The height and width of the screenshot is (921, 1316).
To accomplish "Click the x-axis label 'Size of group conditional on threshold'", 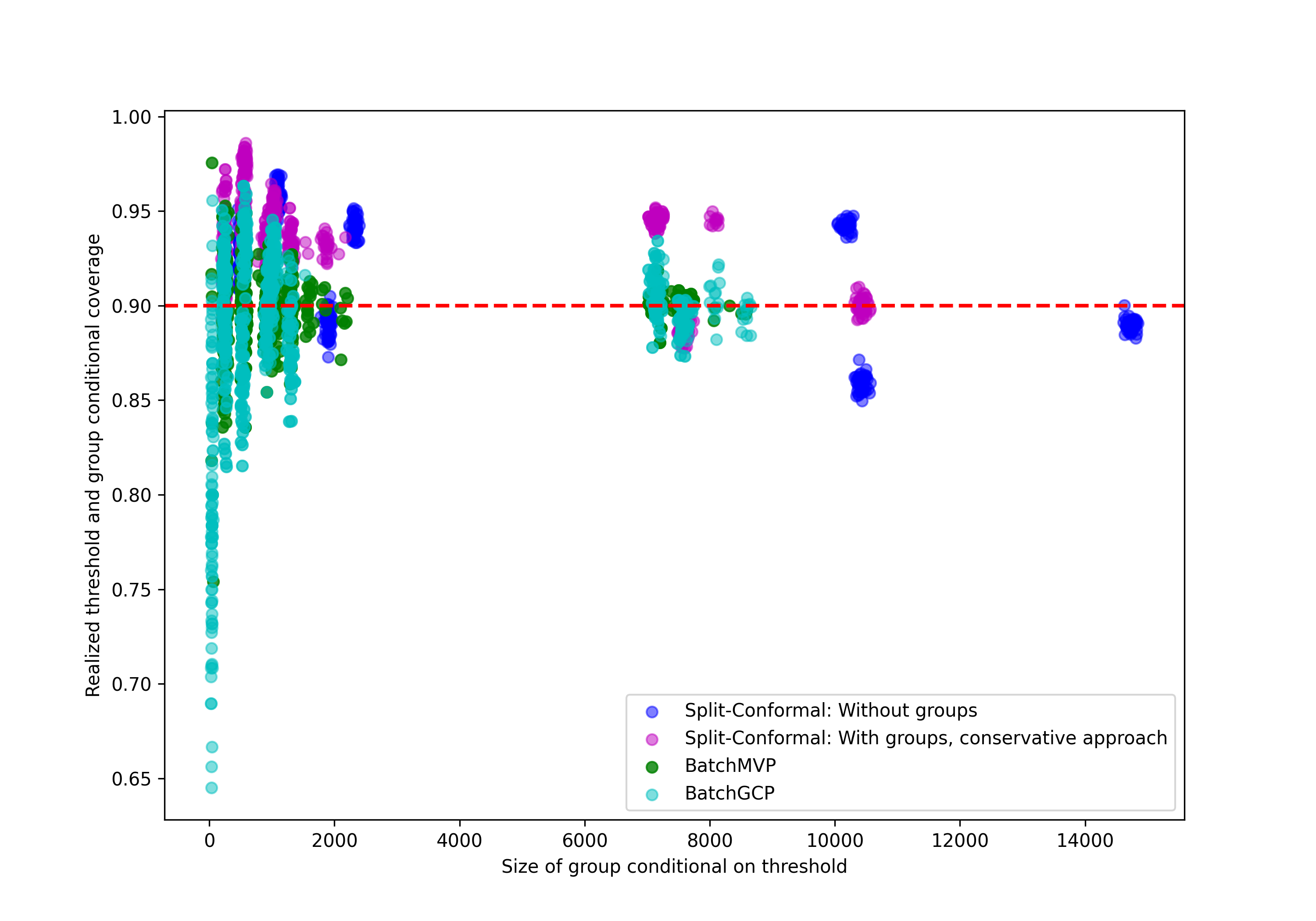I will tap(674, 867).
